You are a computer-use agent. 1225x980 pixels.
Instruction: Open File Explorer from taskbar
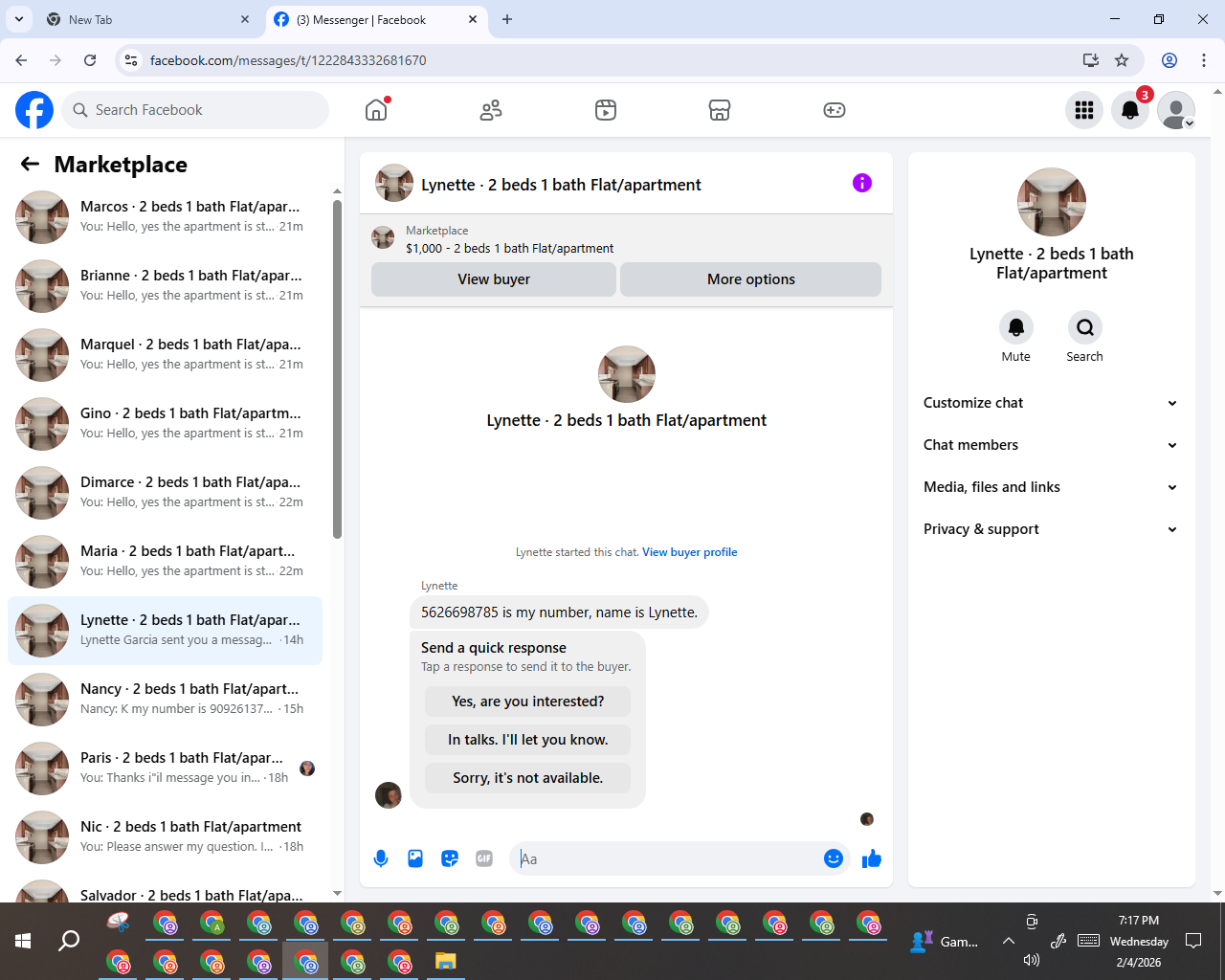click(446, 961)
